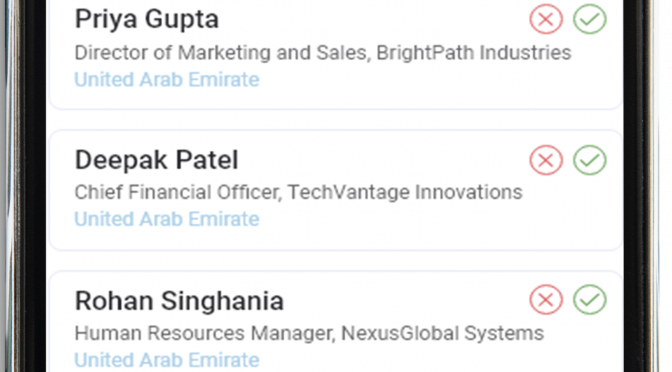The height and width of the screenshot is (372, 672).
Task: Select the TechVantage Innovations company name
Action: coord(405,192)
